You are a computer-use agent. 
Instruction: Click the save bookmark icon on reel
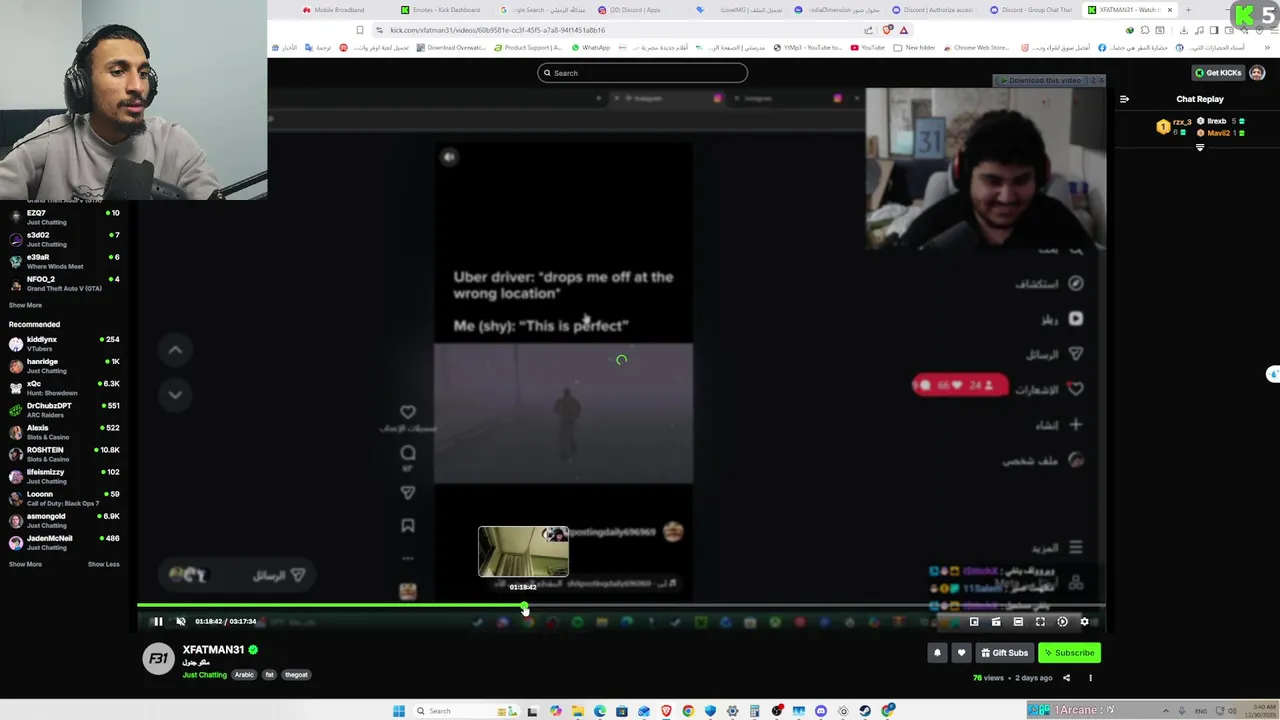click(x=408, y=525)
